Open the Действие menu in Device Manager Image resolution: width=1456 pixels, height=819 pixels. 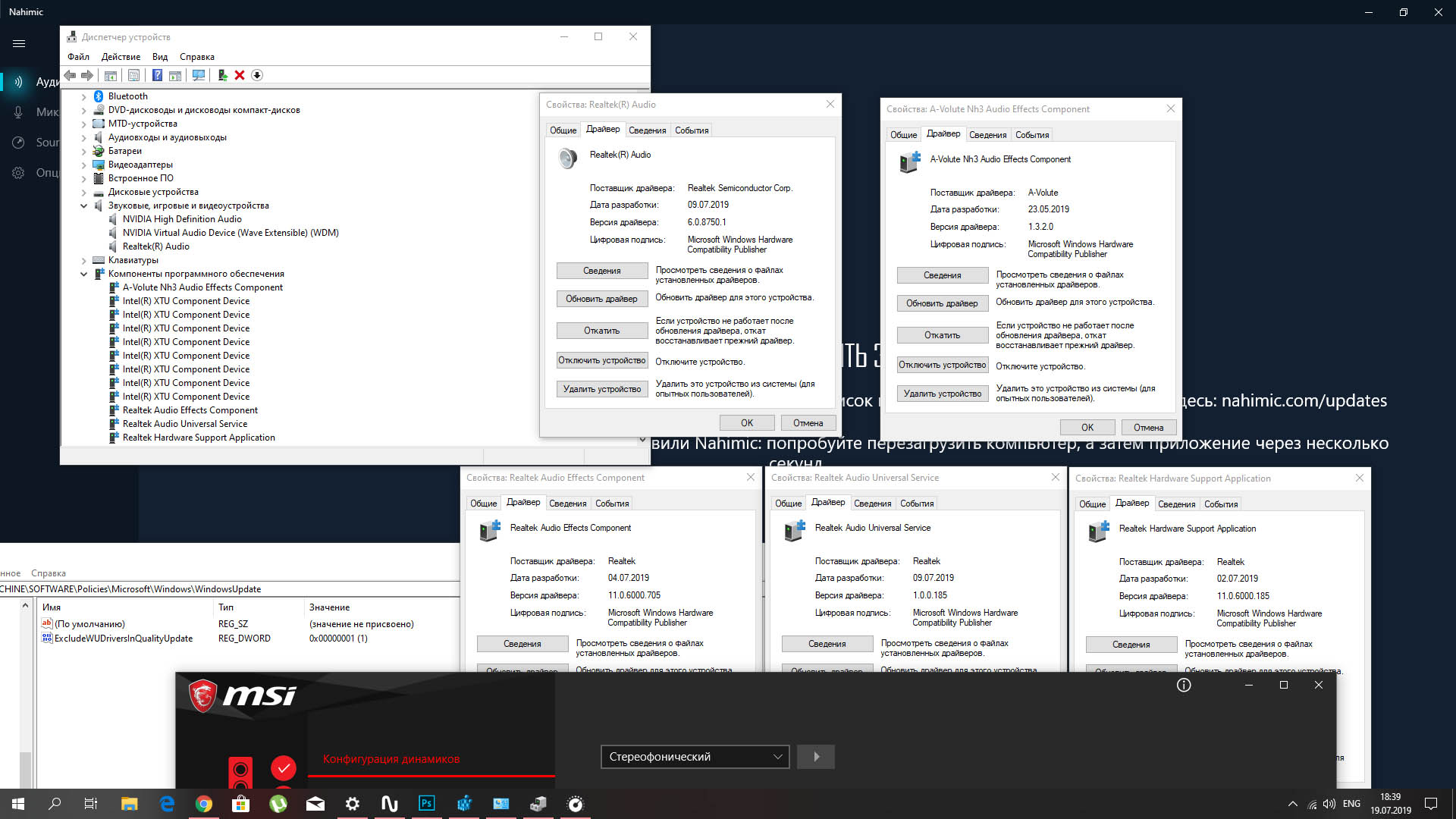point(121,57)
